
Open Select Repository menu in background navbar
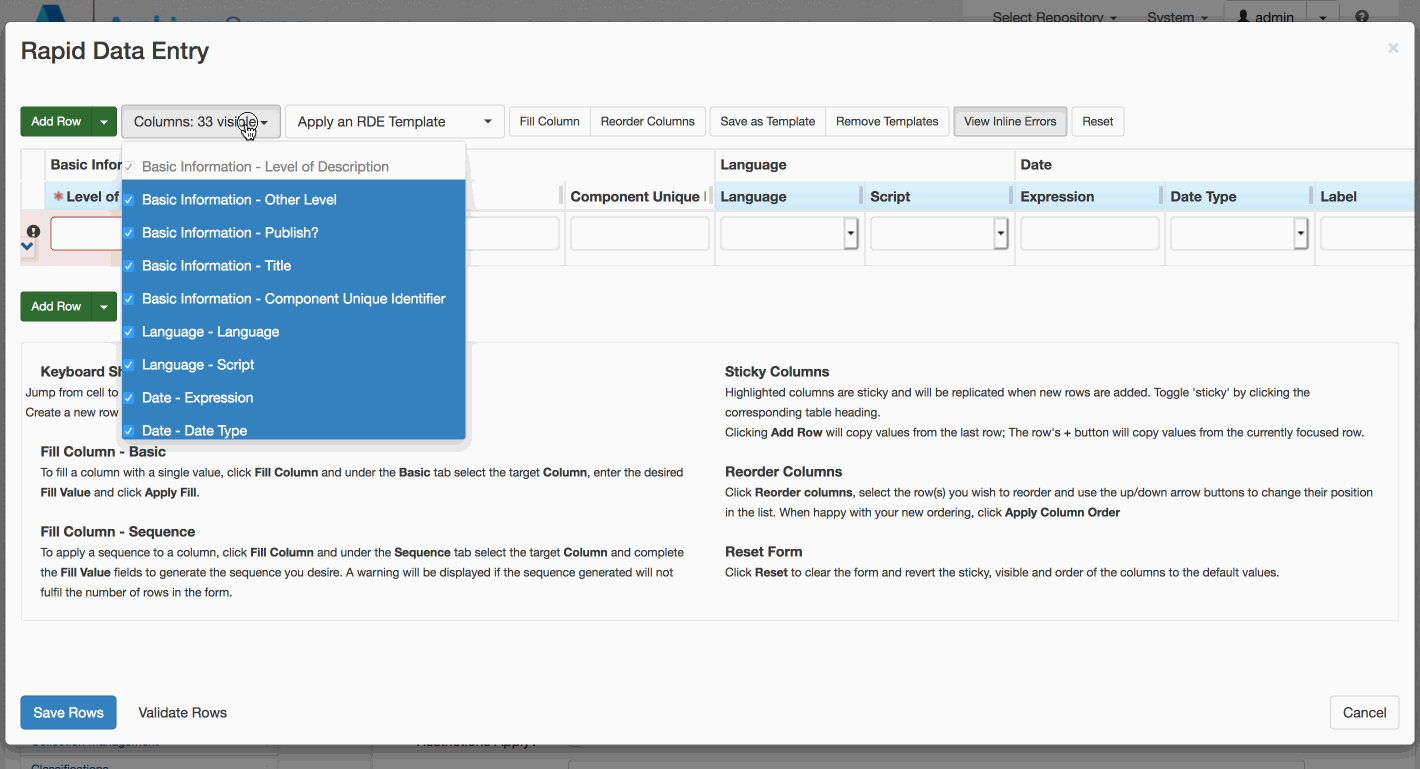pyautogui.click(x=1055, y=17)
